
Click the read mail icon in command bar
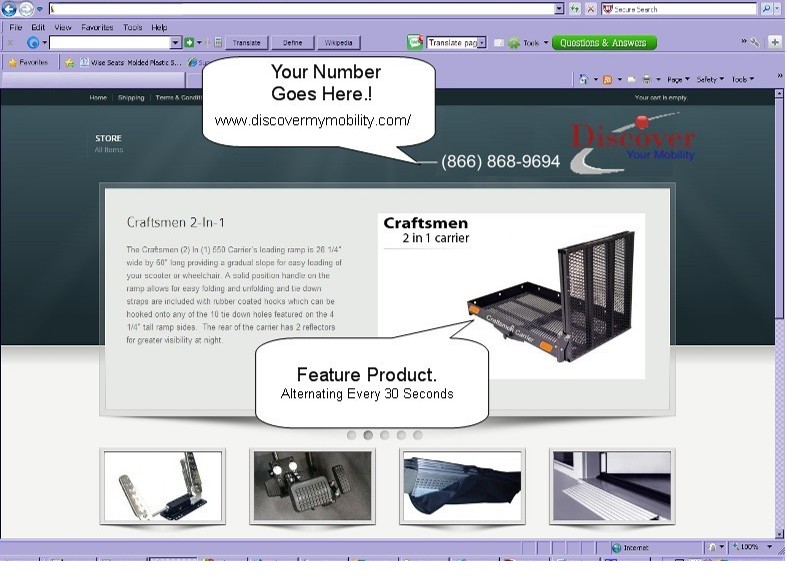631,79
